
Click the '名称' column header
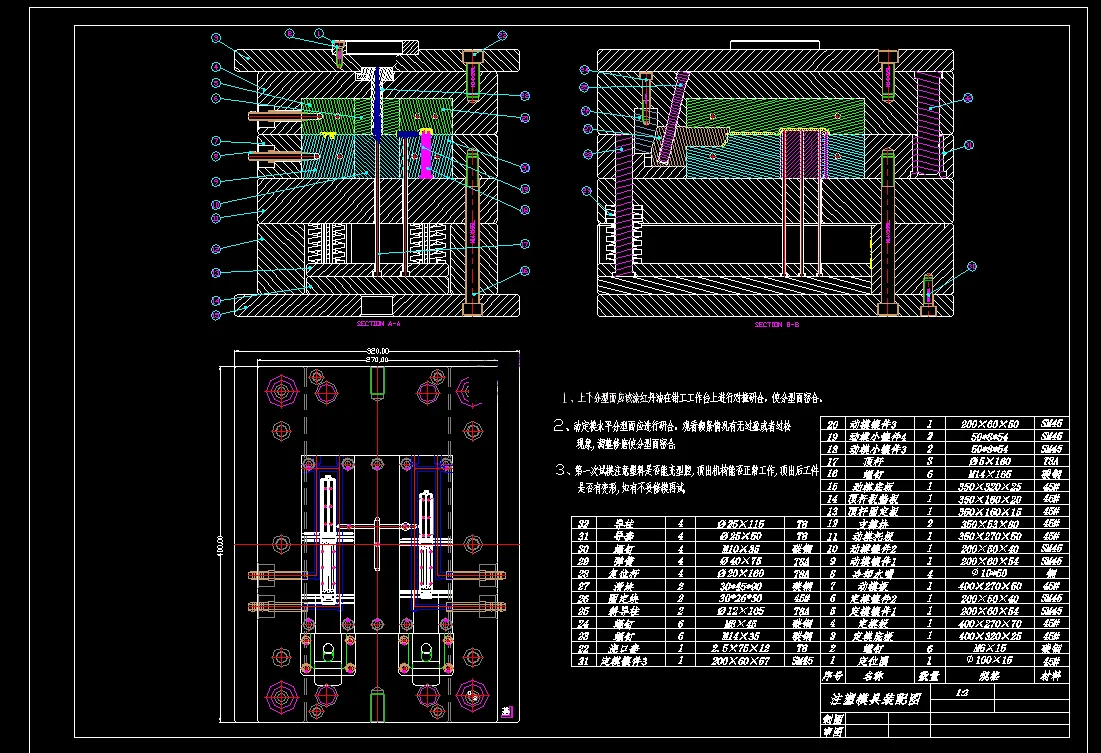(x=873, y=676)
